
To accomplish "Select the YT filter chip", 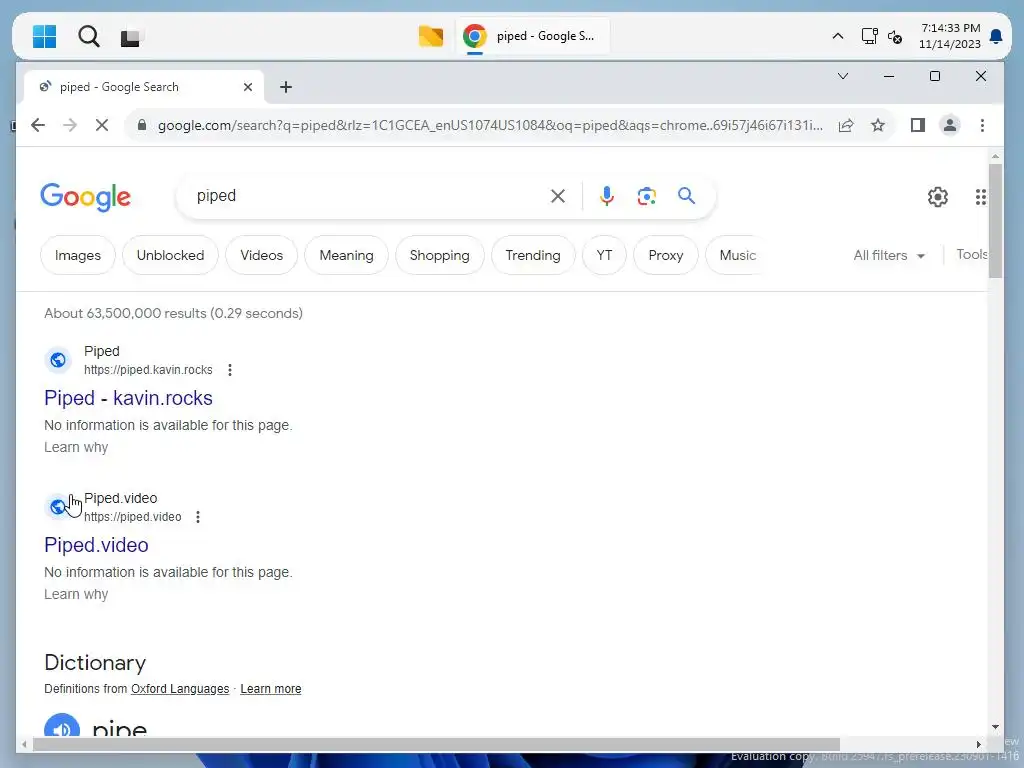I will click(x=604, y=255).
